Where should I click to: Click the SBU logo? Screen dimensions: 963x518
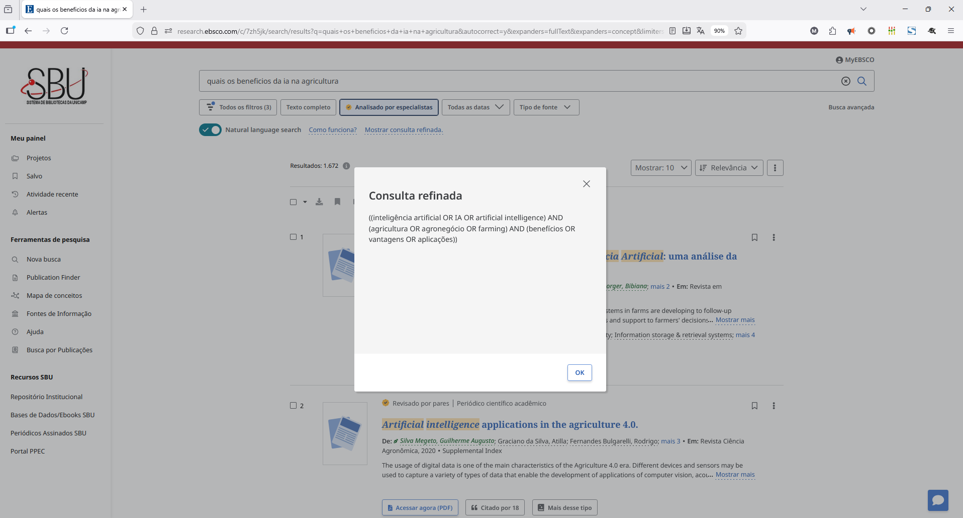[x=55, y=86]
